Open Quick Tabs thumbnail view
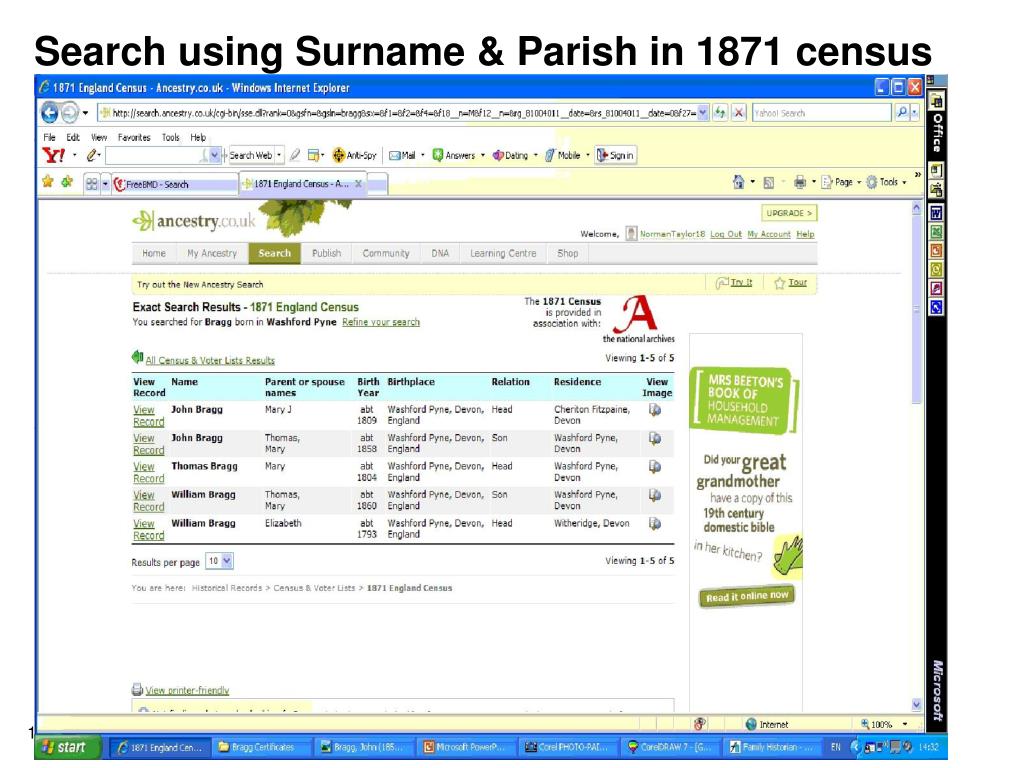The height and width of the screenshot is (768, 1024). [x=91, y=184]
